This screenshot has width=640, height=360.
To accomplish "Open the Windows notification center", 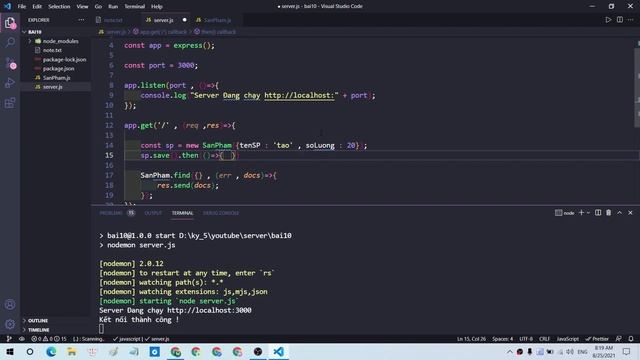I will pos(627,351).
